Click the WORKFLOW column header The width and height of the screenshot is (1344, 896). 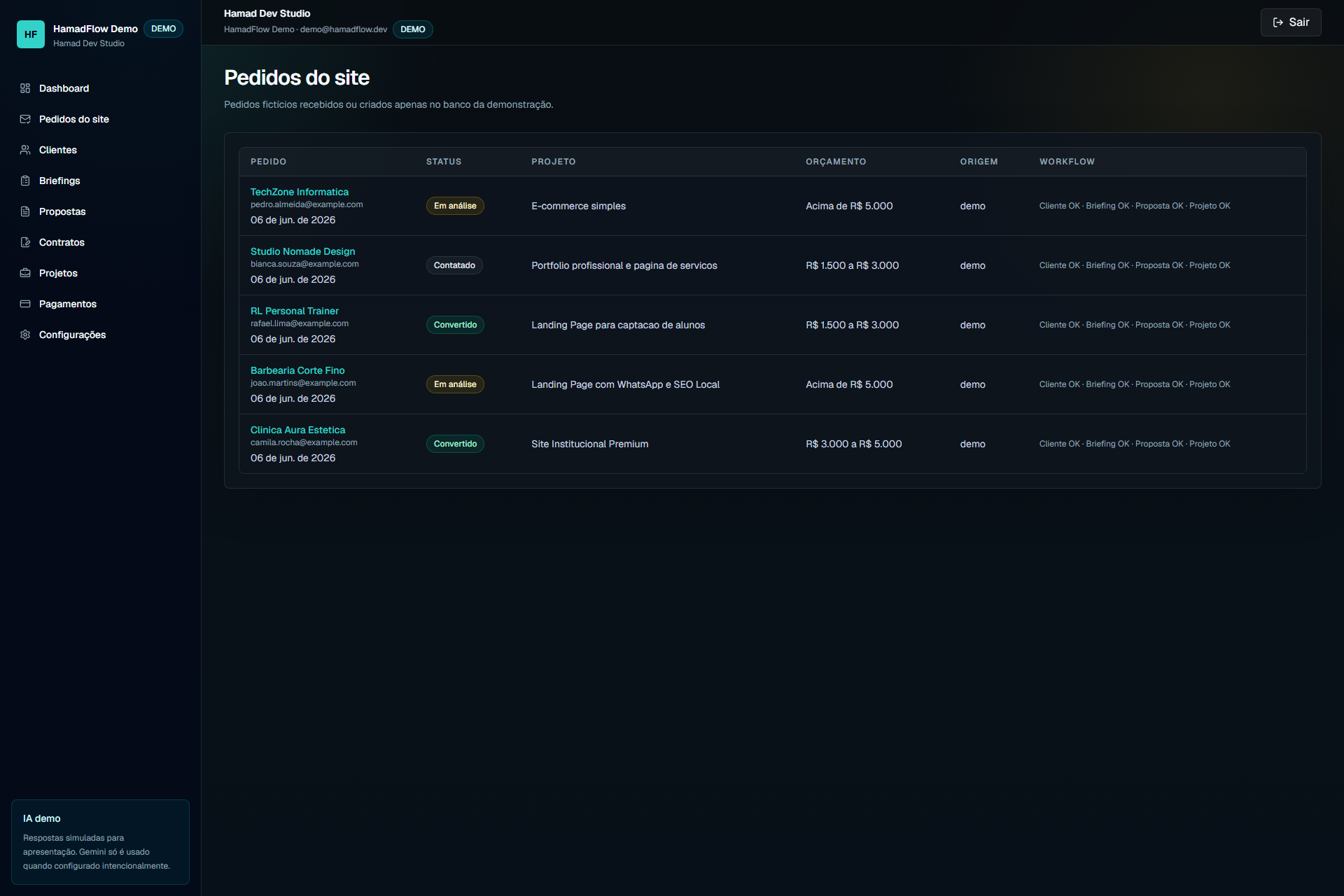pyautogui.click(x=1067, y=162)
